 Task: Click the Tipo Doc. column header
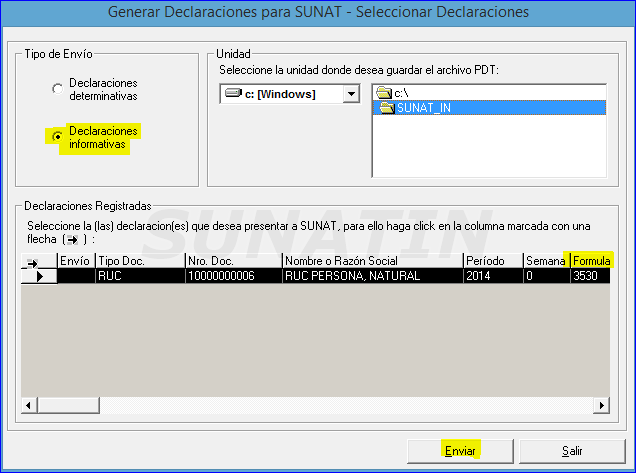tap(140, 261)
